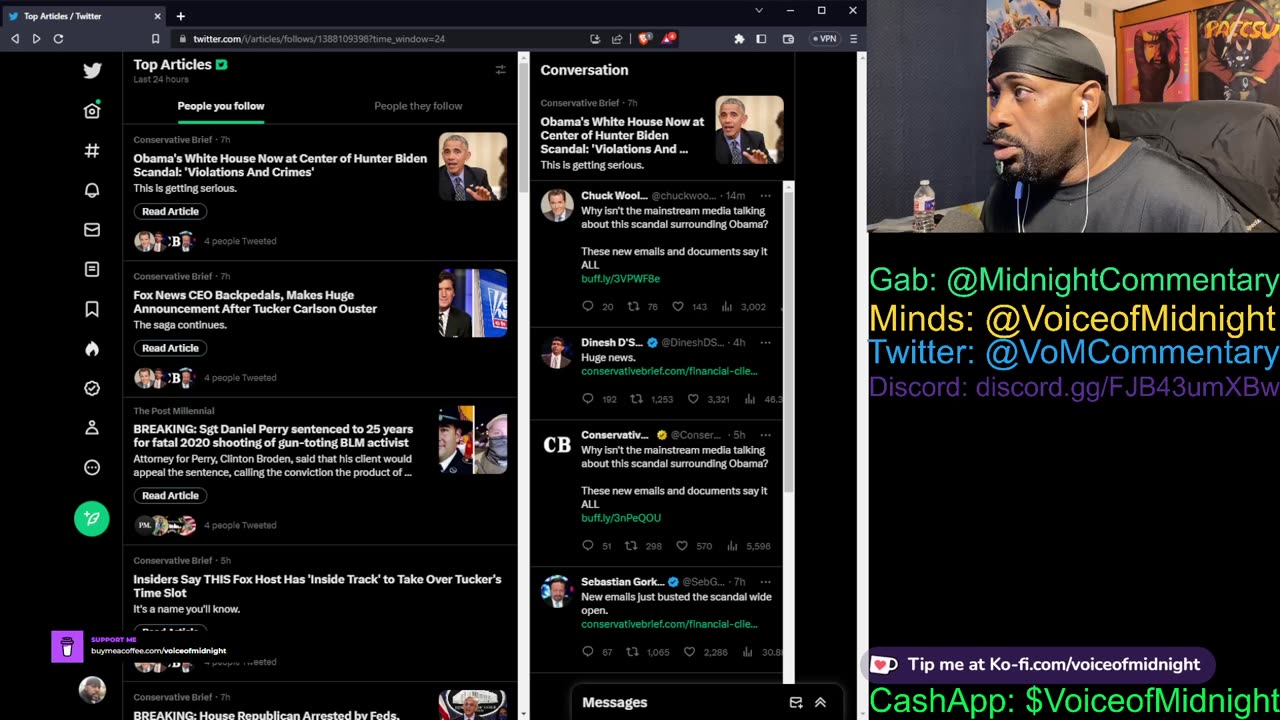Open Profile person icon in sidebar
1280x720 pixels.
point(92,428)
